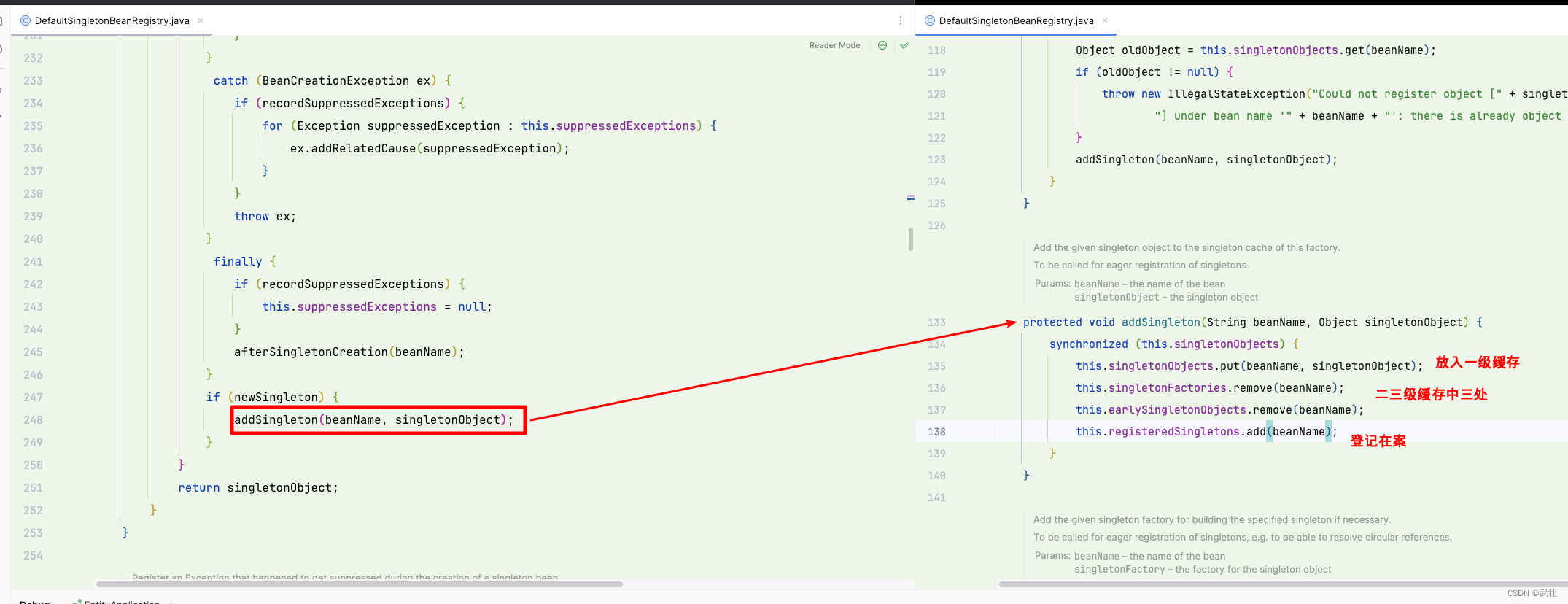This screenshot has width=1568, height=604.
Task: Click doc comment 'Add the given singleton object to the singleton cache'
Action: point(1187,248)
